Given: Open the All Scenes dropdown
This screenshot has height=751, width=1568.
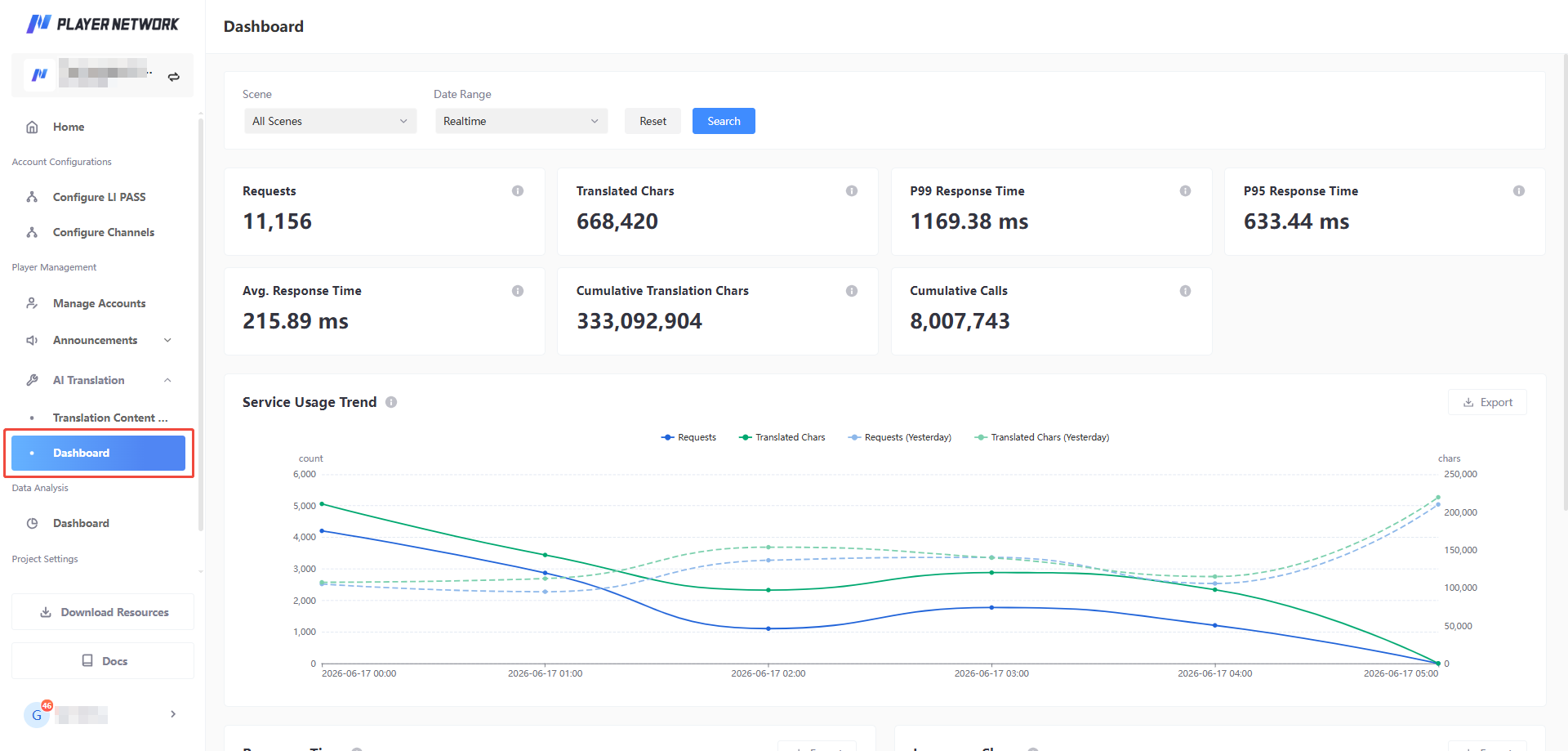Looking at the screenshot, I should tap(331, 121).
